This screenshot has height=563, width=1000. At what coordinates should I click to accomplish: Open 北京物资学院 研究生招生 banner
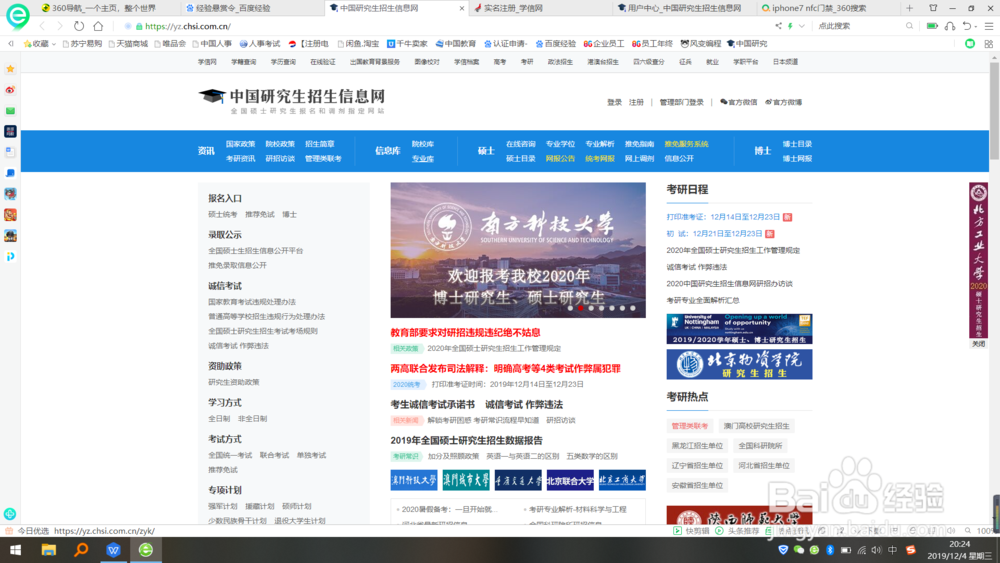click(739, 364)
